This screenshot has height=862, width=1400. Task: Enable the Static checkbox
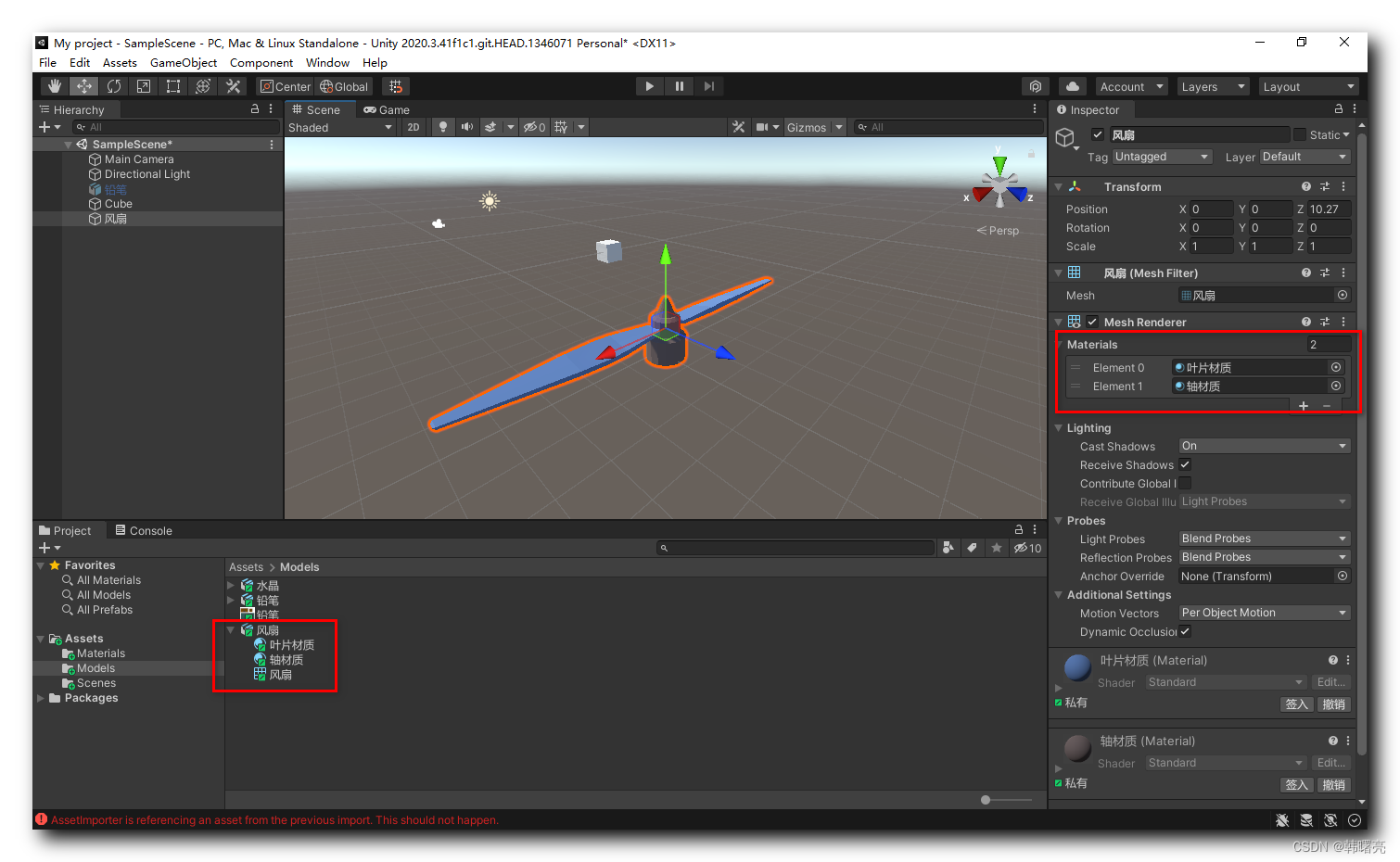coord(1300,134)
